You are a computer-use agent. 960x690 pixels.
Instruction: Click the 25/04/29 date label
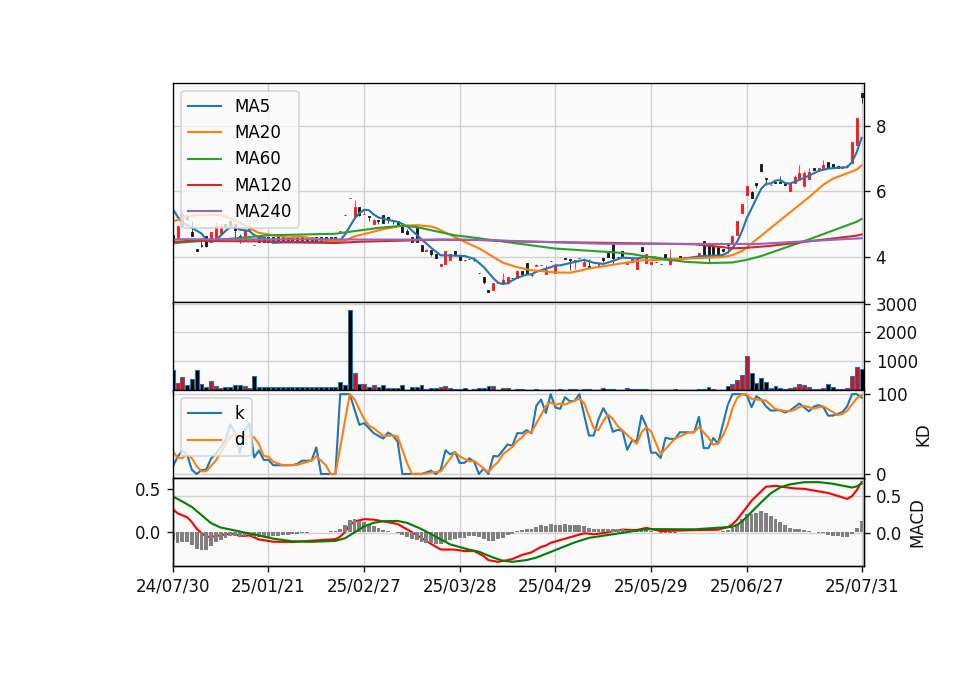(555, 586)
